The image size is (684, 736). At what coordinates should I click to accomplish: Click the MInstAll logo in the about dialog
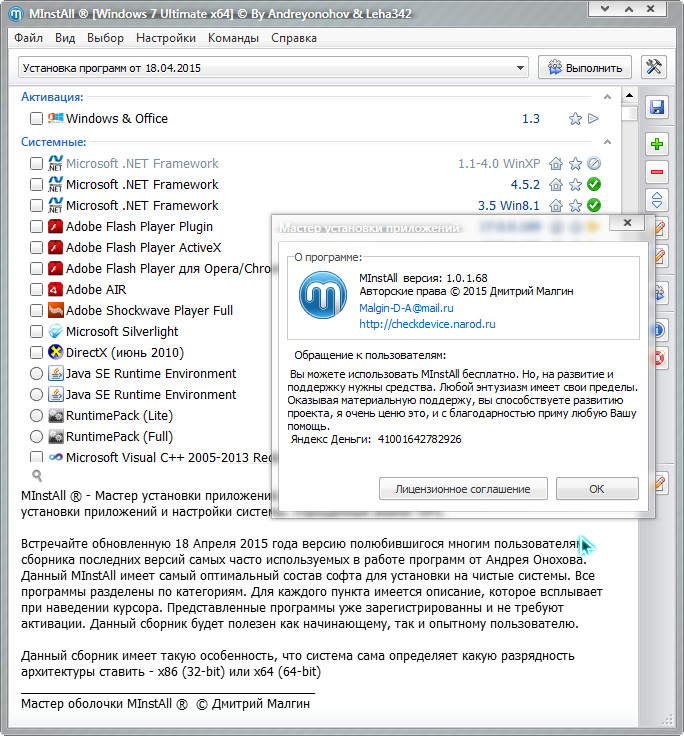pyautogui.click(x=323, y=295)
